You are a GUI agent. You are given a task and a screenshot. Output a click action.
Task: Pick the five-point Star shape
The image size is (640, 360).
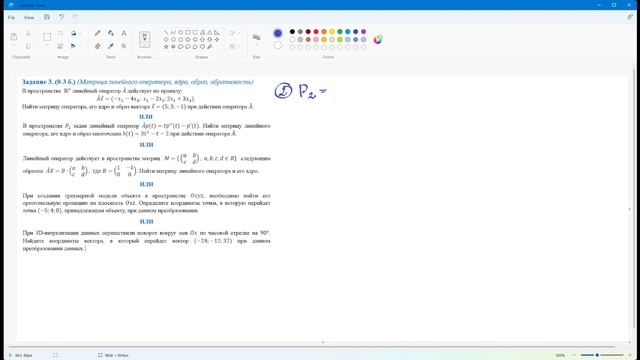[x=166, y=47]
